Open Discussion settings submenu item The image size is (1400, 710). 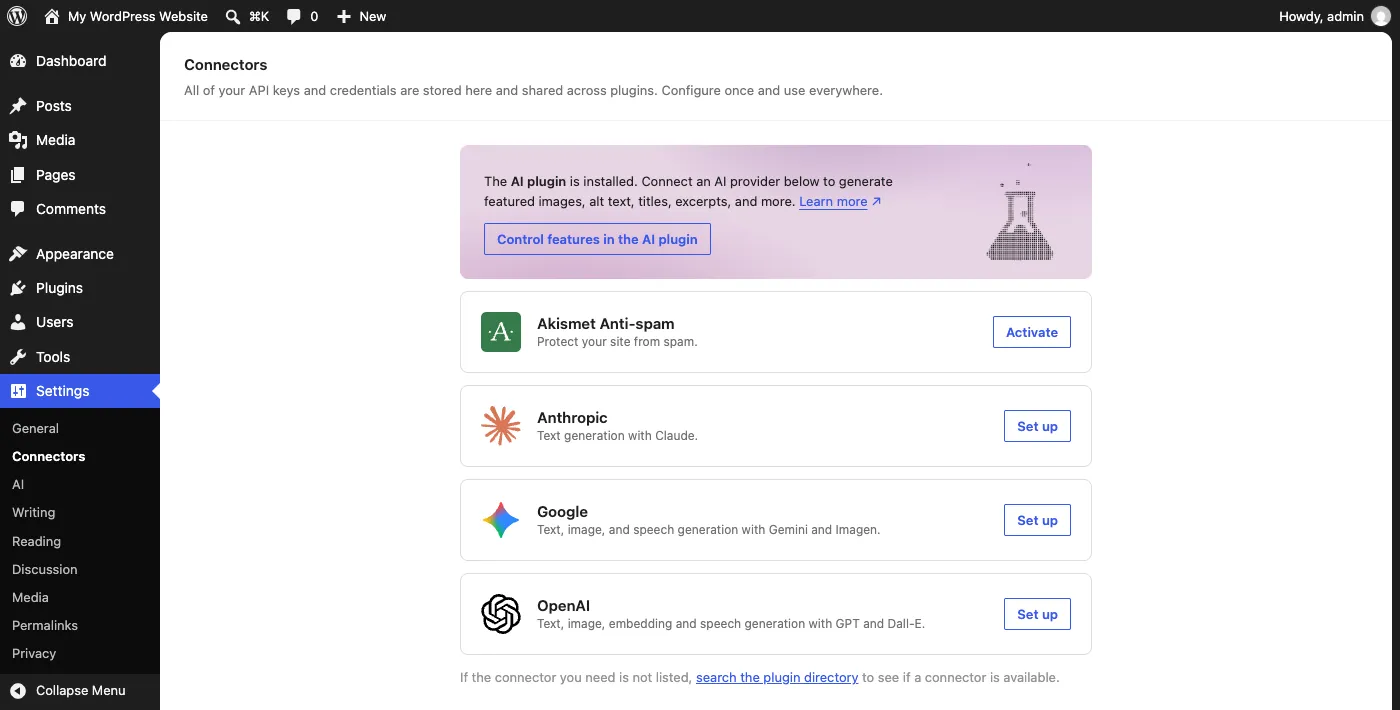45,569
